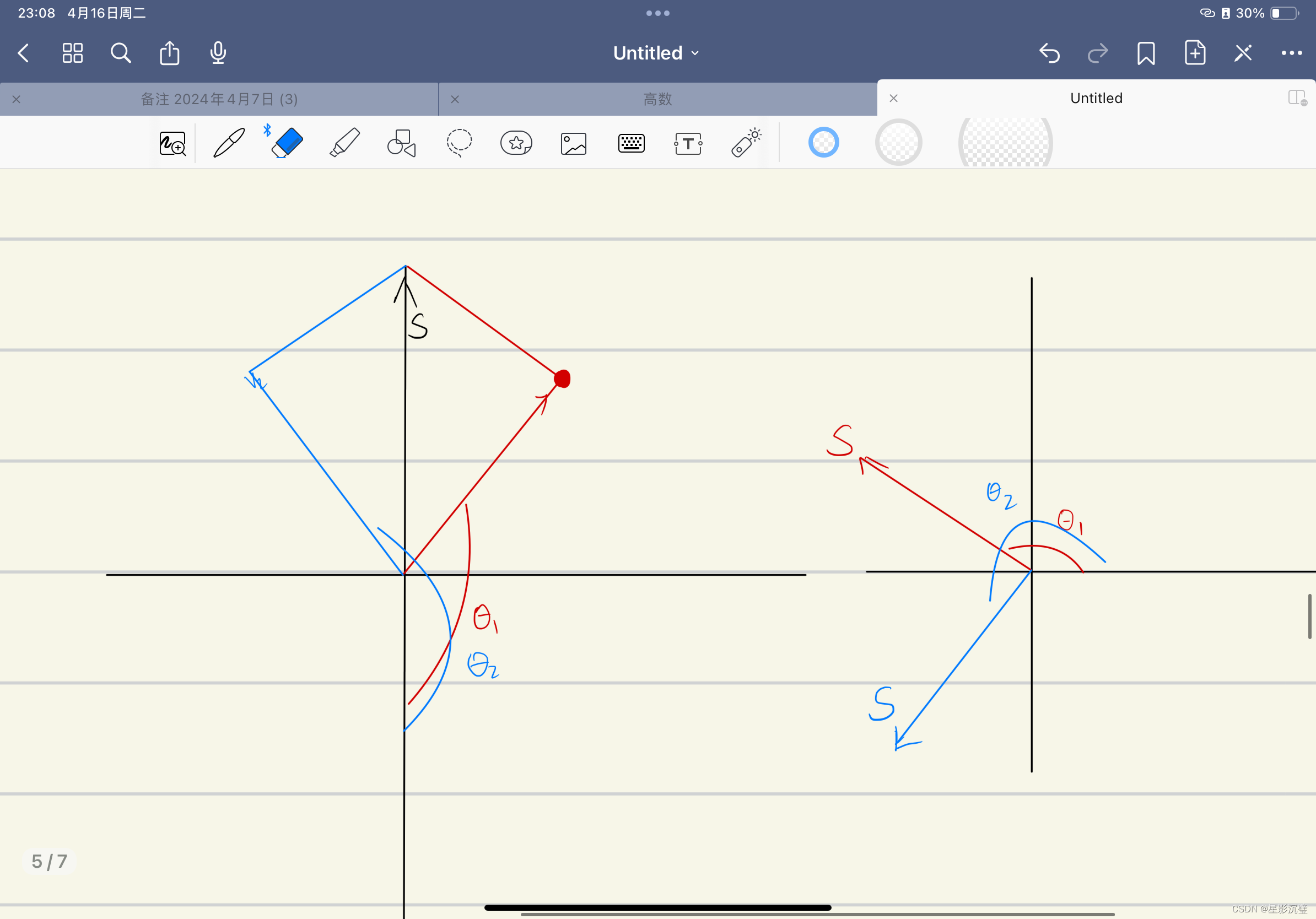The width and height of the screenshot is (1316, 919).
Task: Select the Eraser tool
Action: (x=287, y=143)
